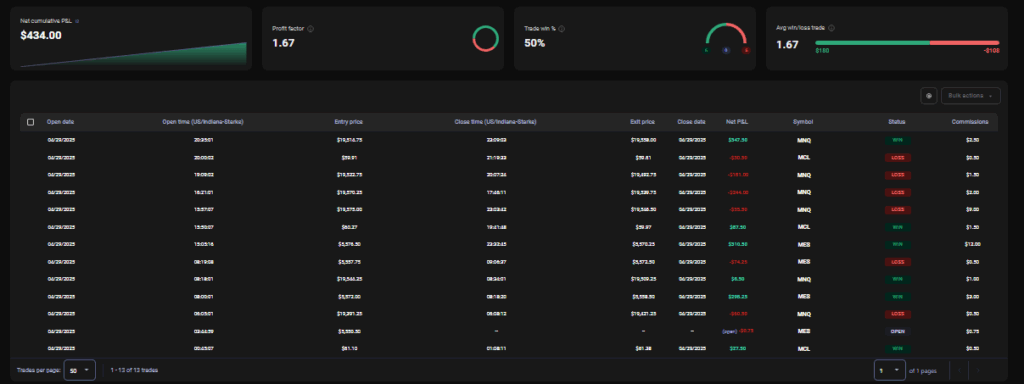Click the Net cumulative P&L area chart

[133, 54]
